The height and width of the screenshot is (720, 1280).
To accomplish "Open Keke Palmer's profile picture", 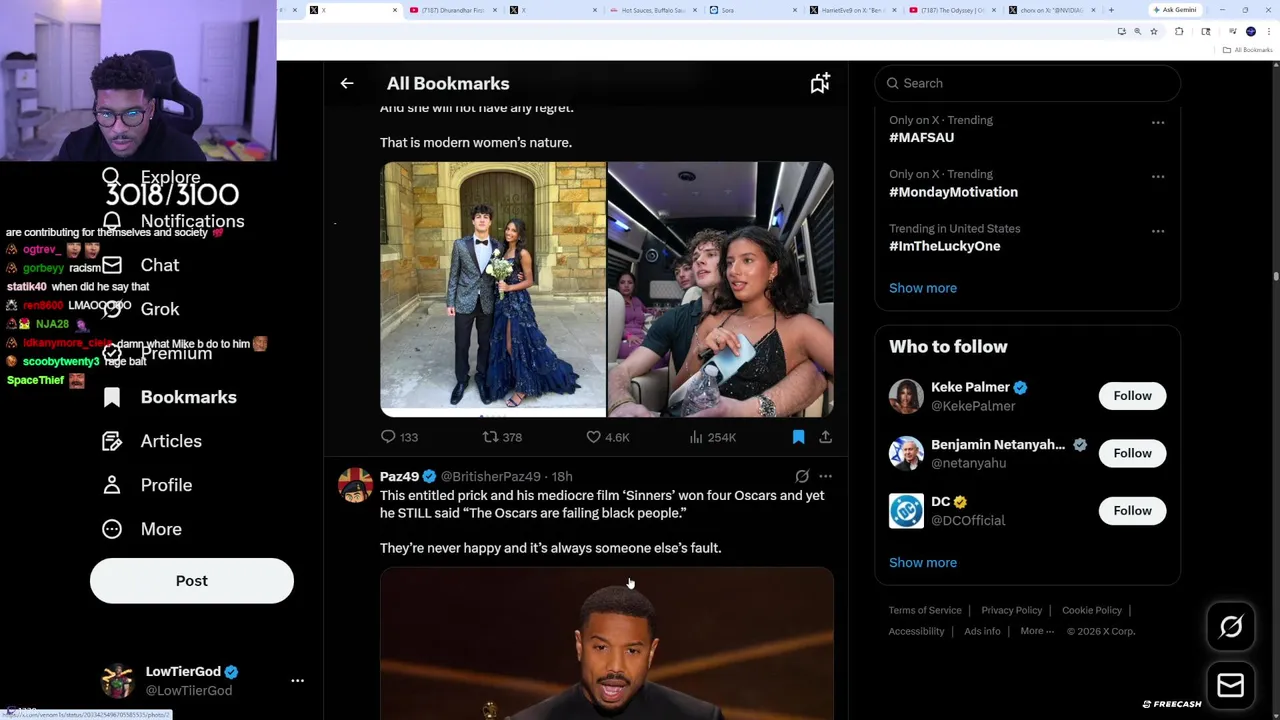I will (906, 396).
